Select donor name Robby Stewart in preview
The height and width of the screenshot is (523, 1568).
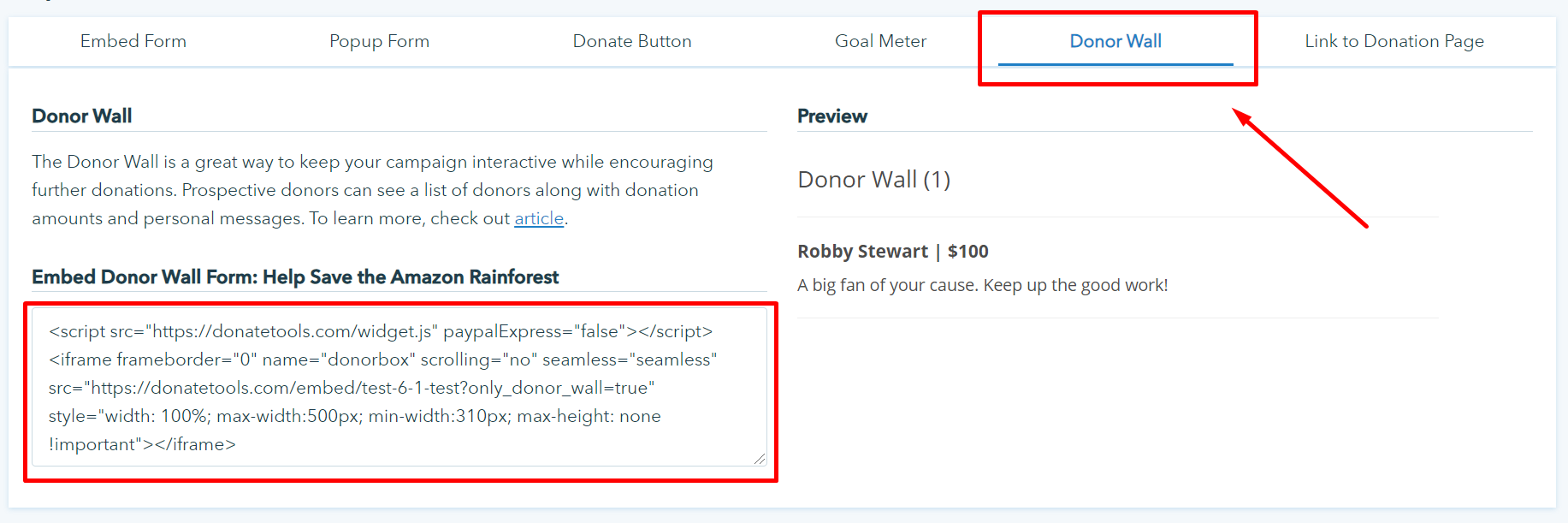[x=862, y=251]
